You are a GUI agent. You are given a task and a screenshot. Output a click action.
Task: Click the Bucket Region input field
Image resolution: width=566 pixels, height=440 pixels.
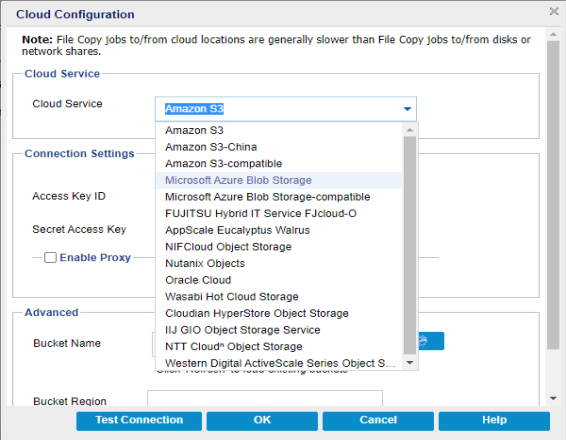pos(265,398)
